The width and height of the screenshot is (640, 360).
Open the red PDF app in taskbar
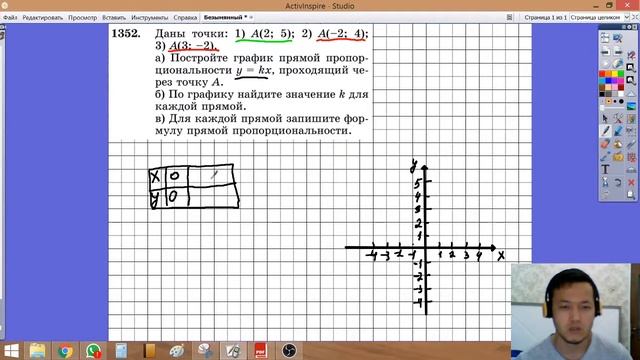(260, 351)
